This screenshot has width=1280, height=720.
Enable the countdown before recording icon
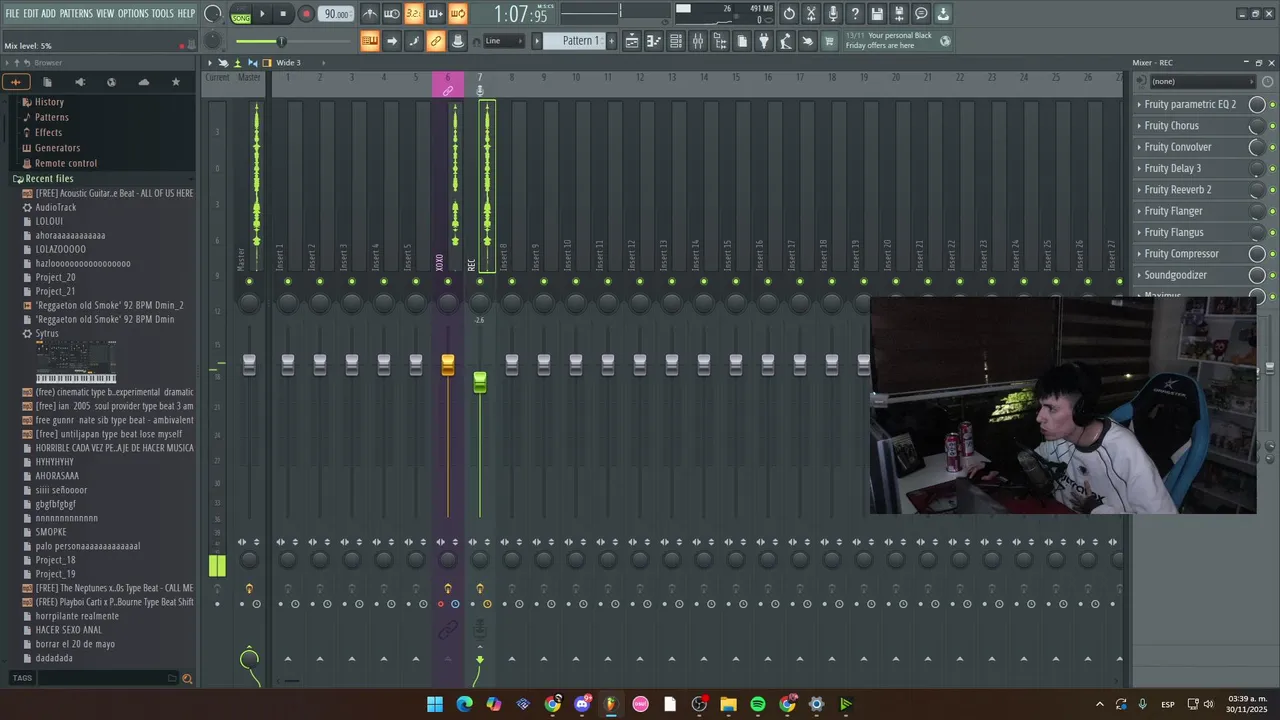413,14
